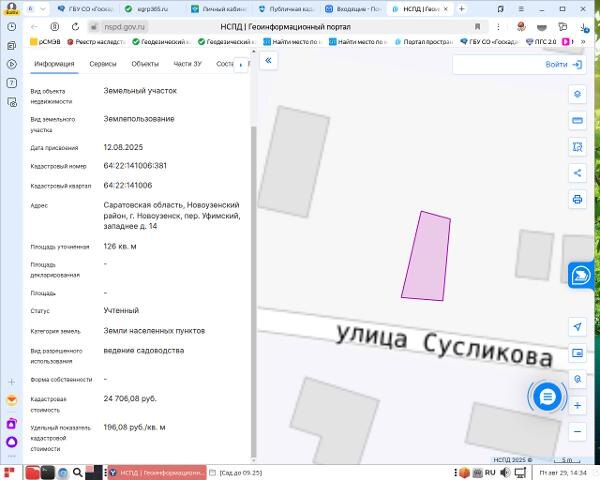
Task: Switch to the Входящие mail browser tab
Action: 354,9
